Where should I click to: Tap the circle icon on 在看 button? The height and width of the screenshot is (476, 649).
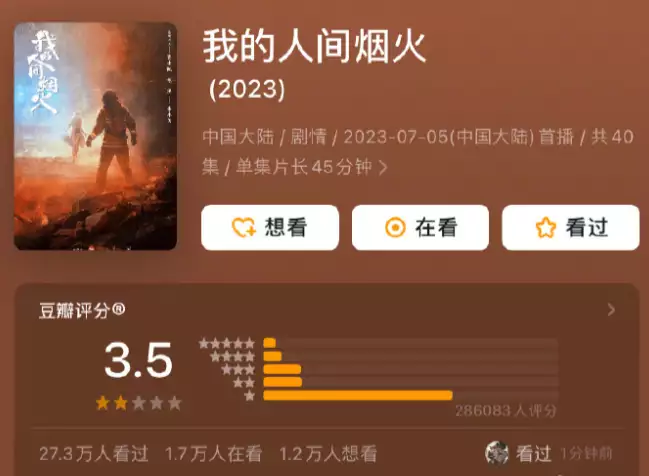[395, 228]
